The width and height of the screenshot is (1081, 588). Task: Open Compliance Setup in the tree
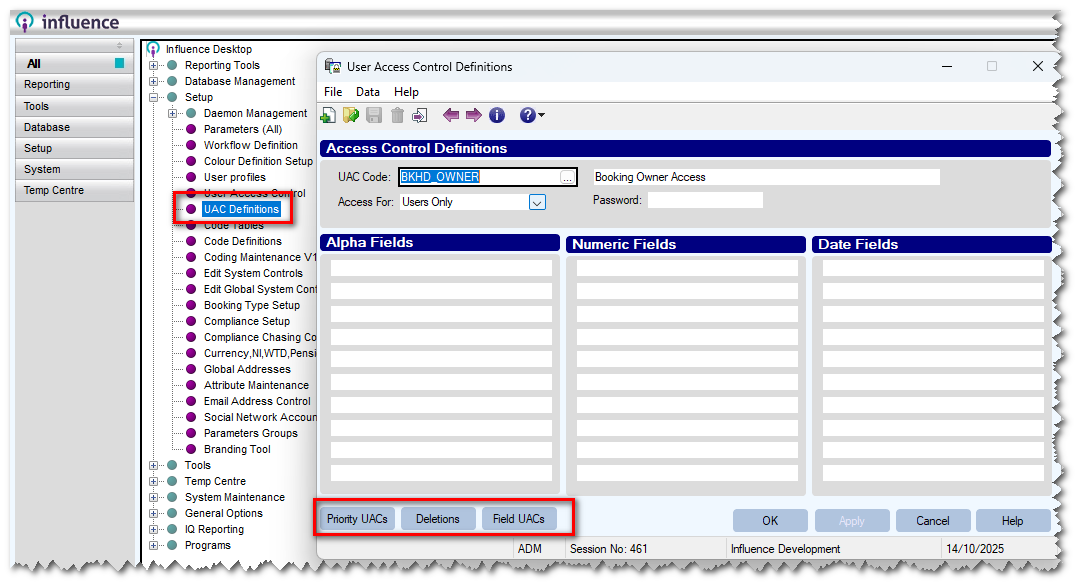247,321
